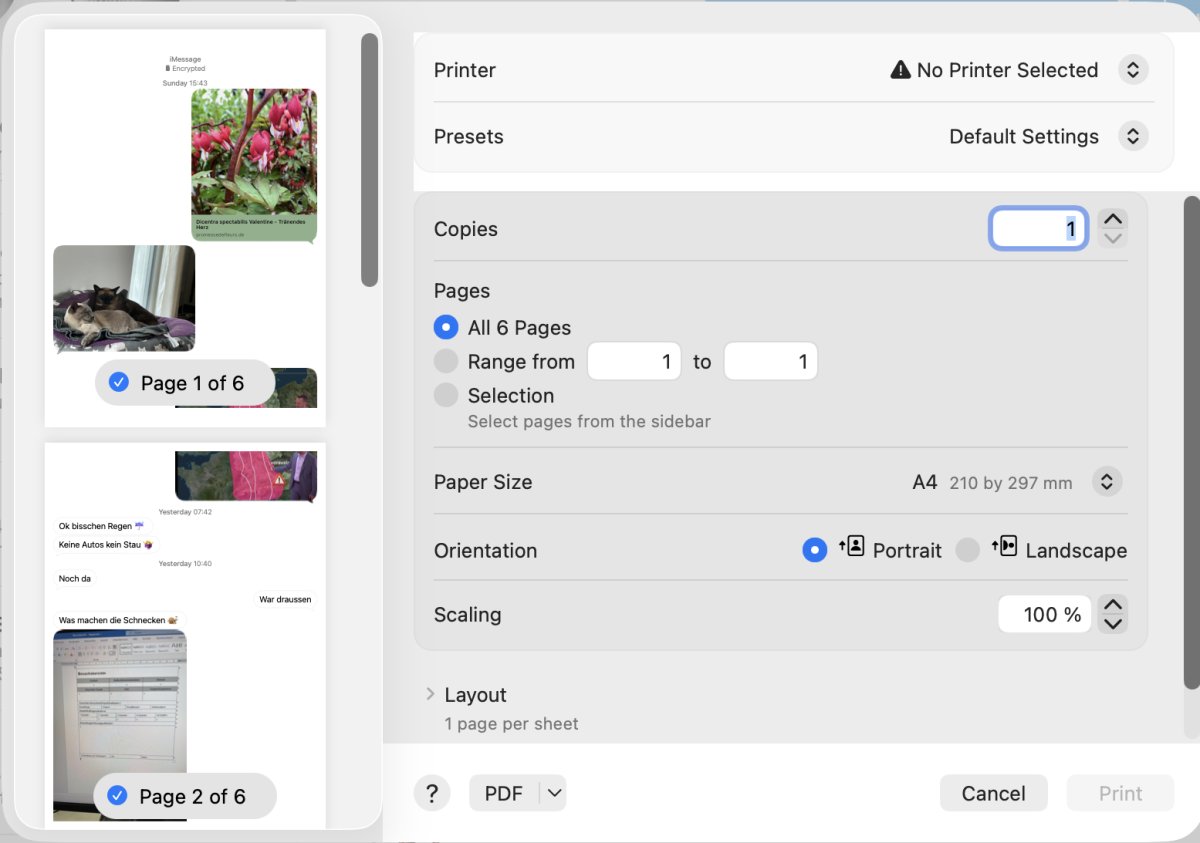The width and height of the screenshot is (1200, 843).
Task: Click the Portrait page icon
Action: click(x=852, y=546)
